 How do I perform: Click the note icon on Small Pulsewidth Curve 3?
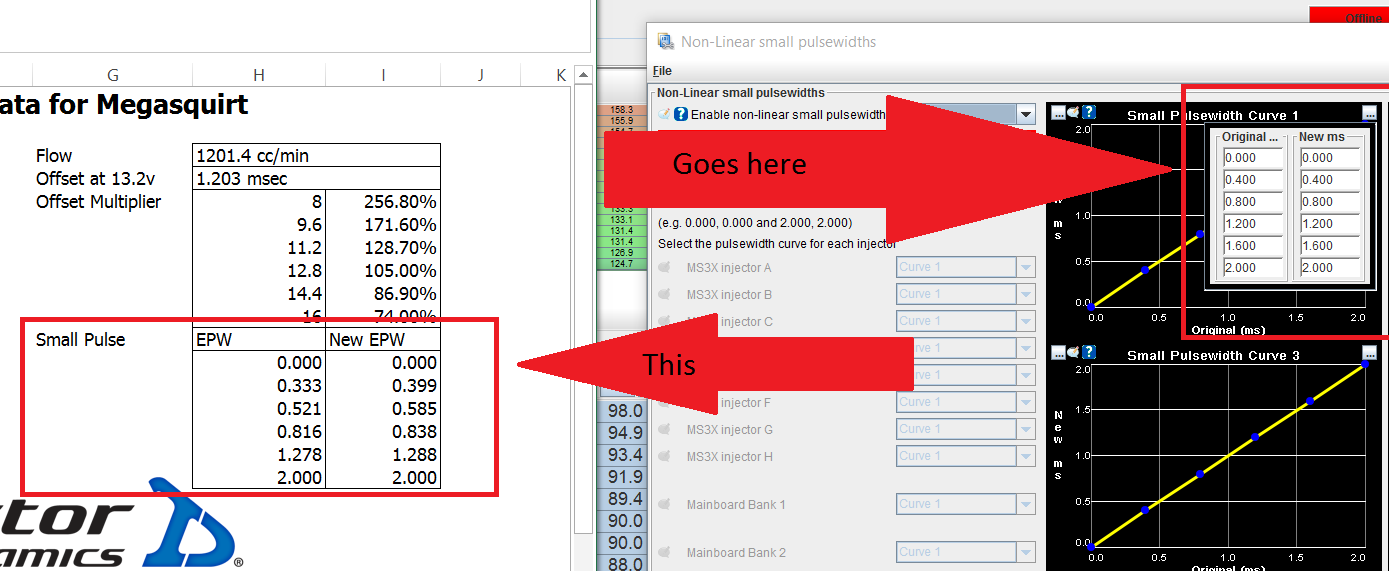1073,352
